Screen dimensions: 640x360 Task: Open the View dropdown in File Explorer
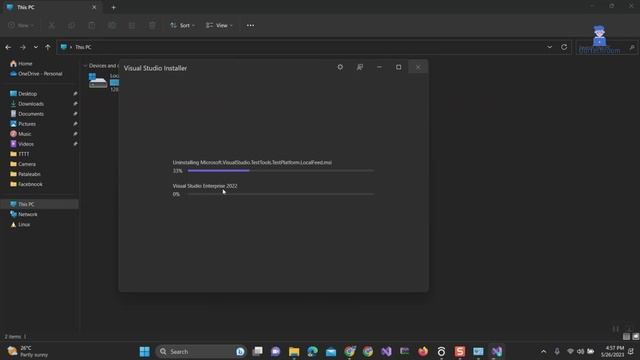click(219, 25)
